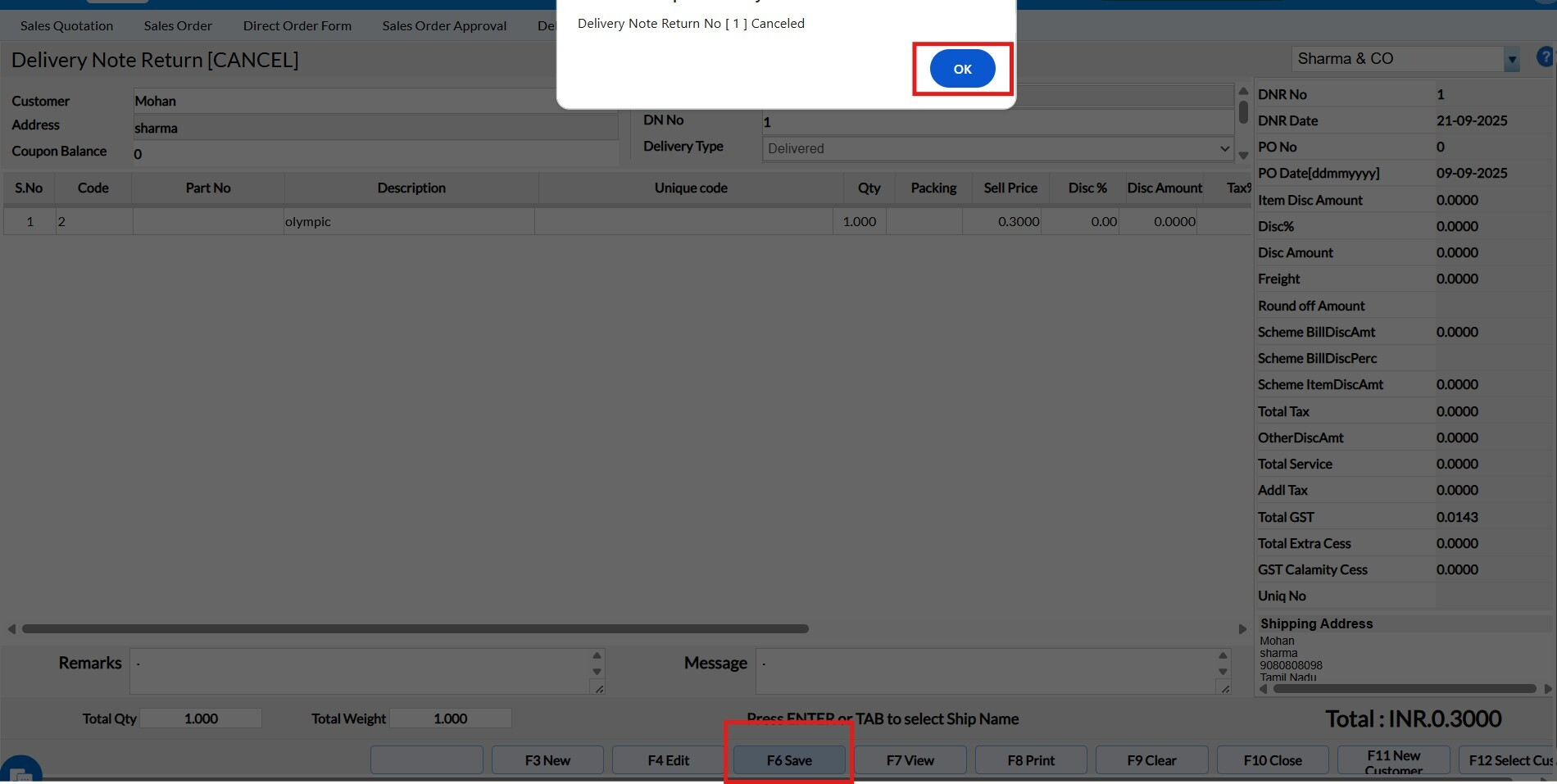
Task: Click the Shipping Address scroll-right arrow
Action: 1548,689
